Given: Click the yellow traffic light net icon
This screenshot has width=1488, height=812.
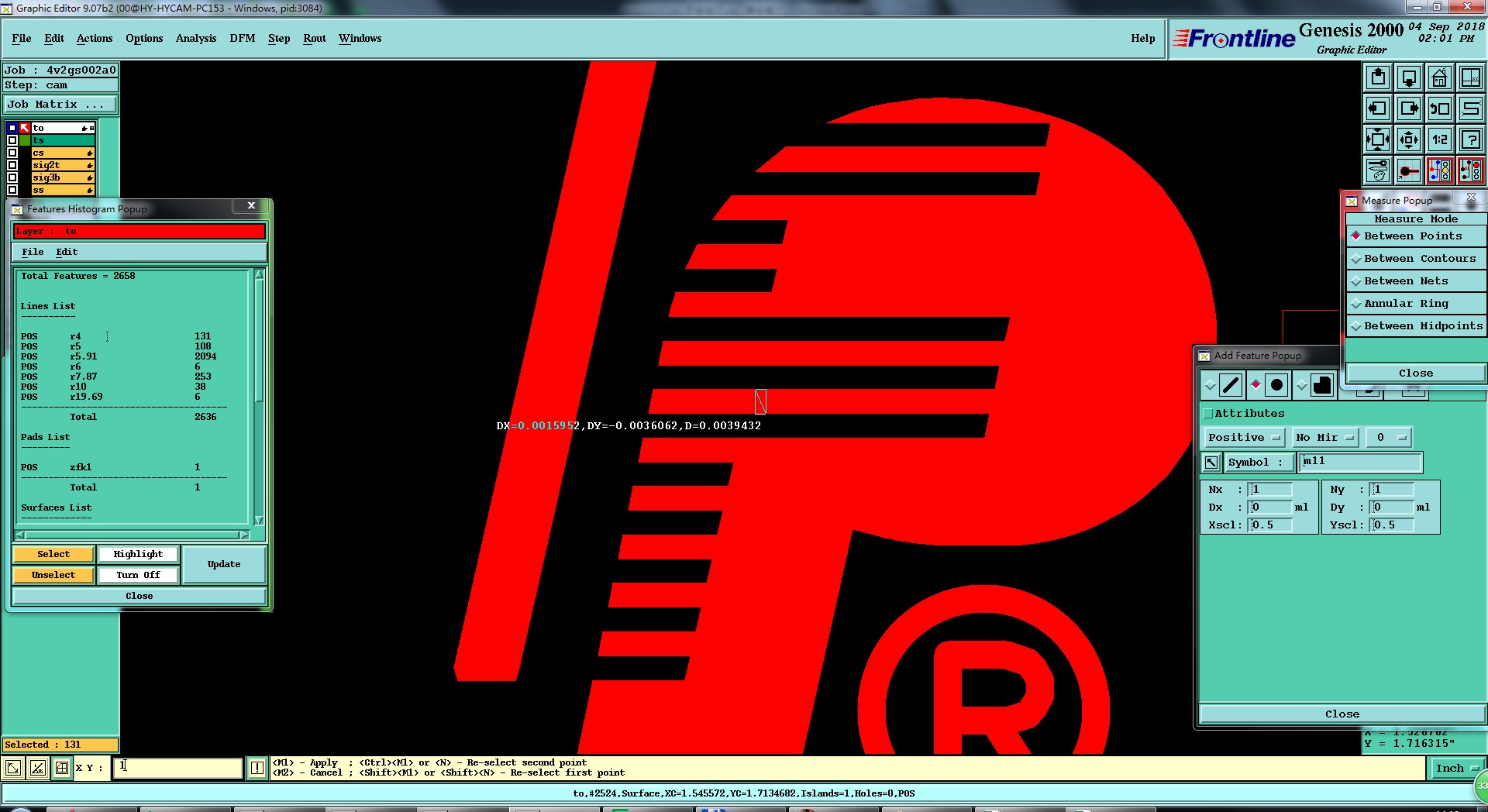Looking at the screenshot, I should 1440,170.
